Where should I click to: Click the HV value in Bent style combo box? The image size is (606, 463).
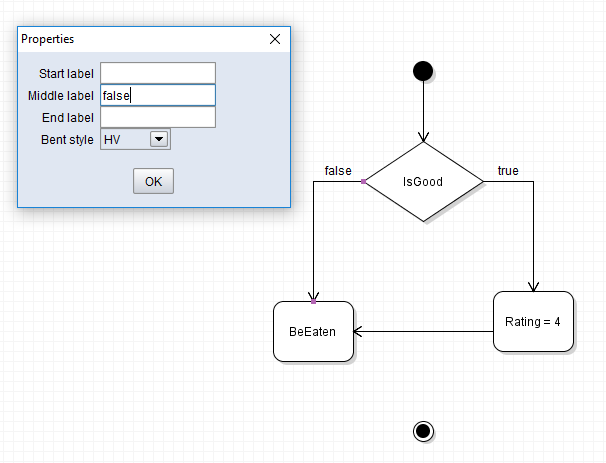(123, 139)
